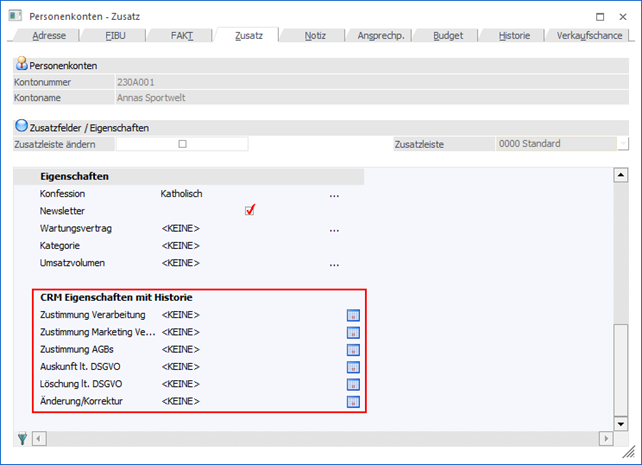Click history icon beside Zustimmung AGBs
This screenshot has width=642, height=465.
click(352, 350)
